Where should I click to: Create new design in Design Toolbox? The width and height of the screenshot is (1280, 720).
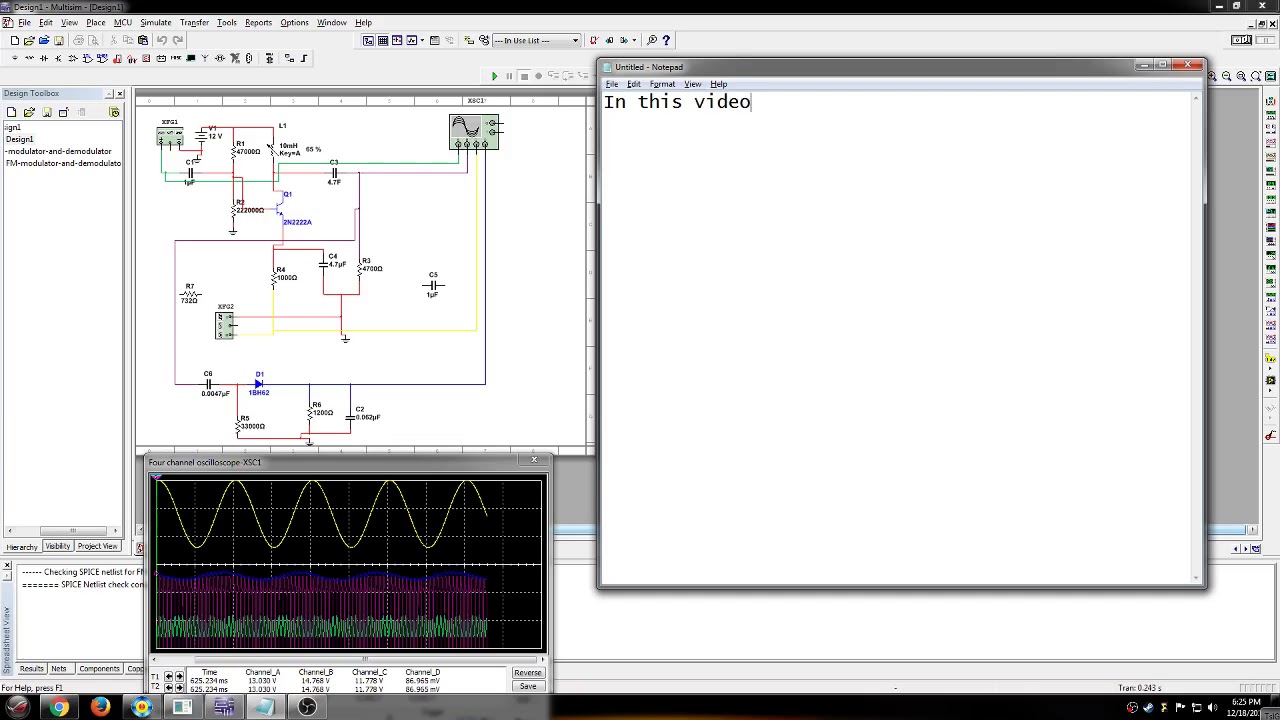point(11,112)
